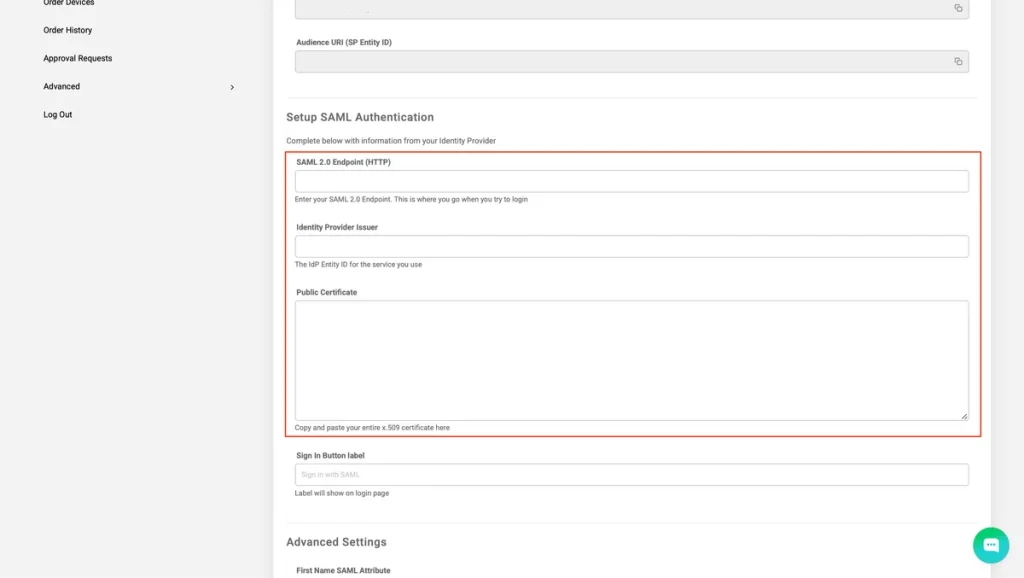Open Order Devices in the sidebar

coord(68,3)
